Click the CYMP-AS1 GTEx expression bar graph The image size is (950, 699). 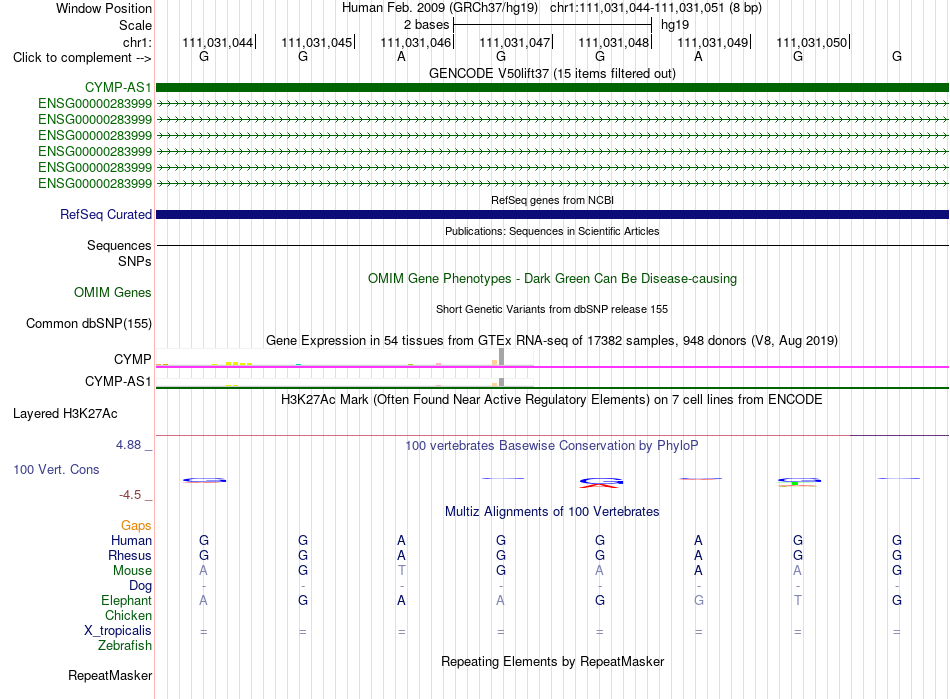click(x=345, y=383)
